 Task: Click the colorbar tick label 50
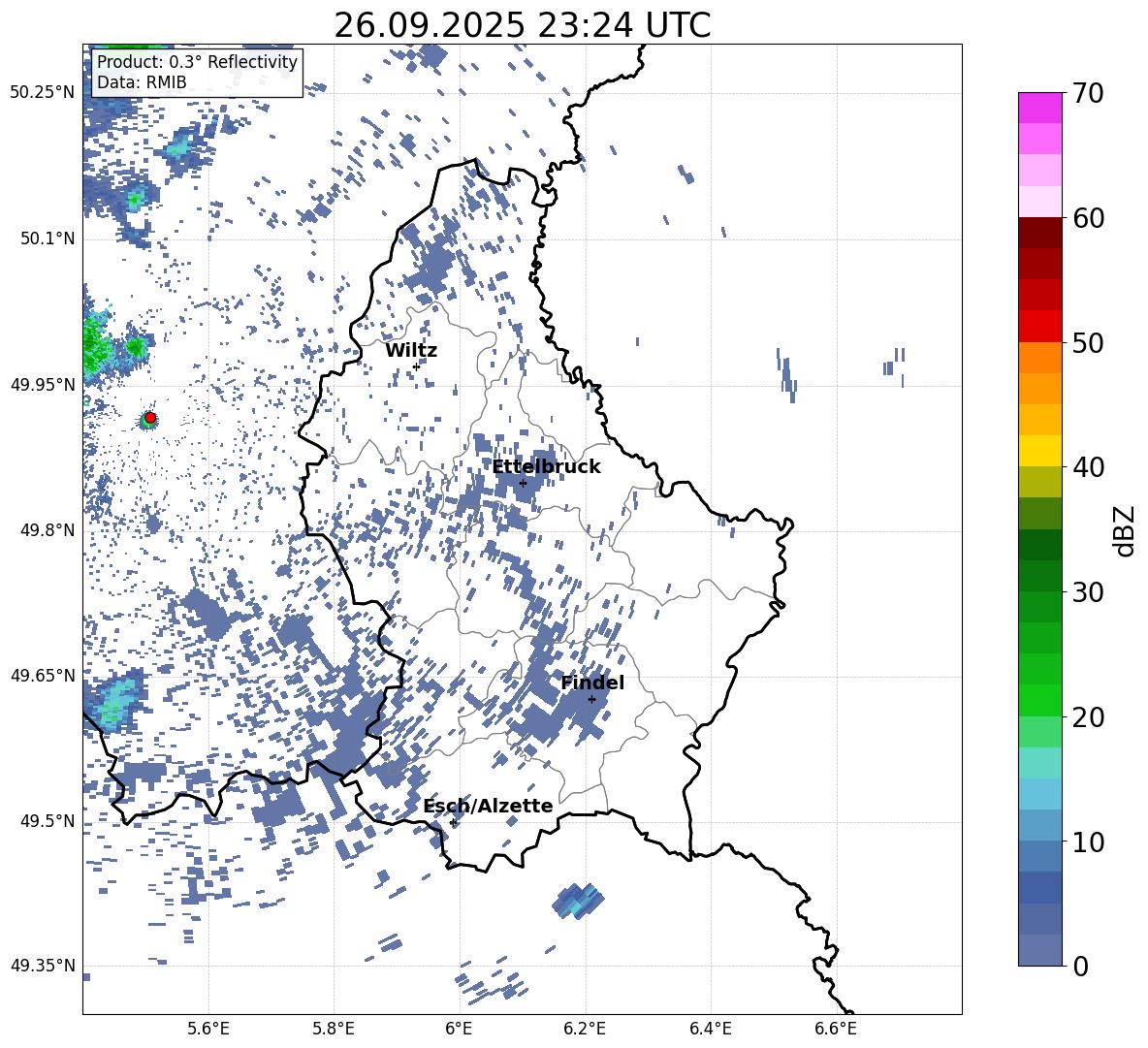1088,342
